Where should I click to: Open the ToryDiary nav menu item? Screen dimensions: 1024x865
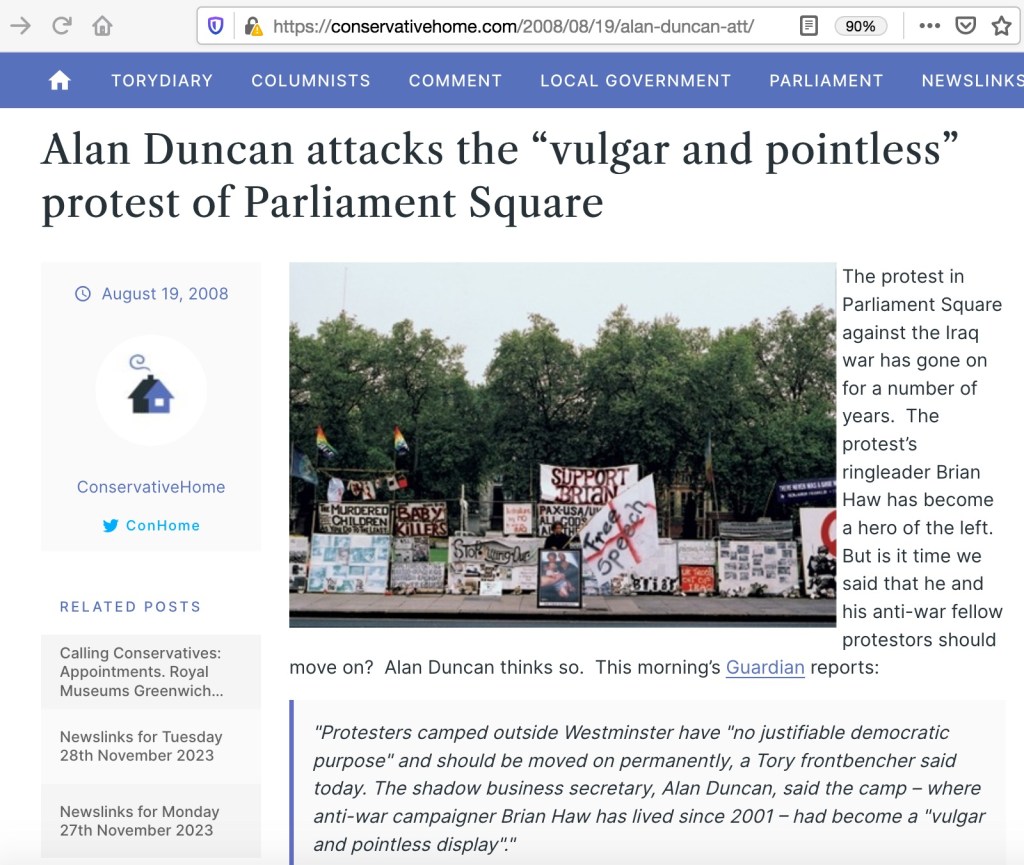(x=162, y=80)
